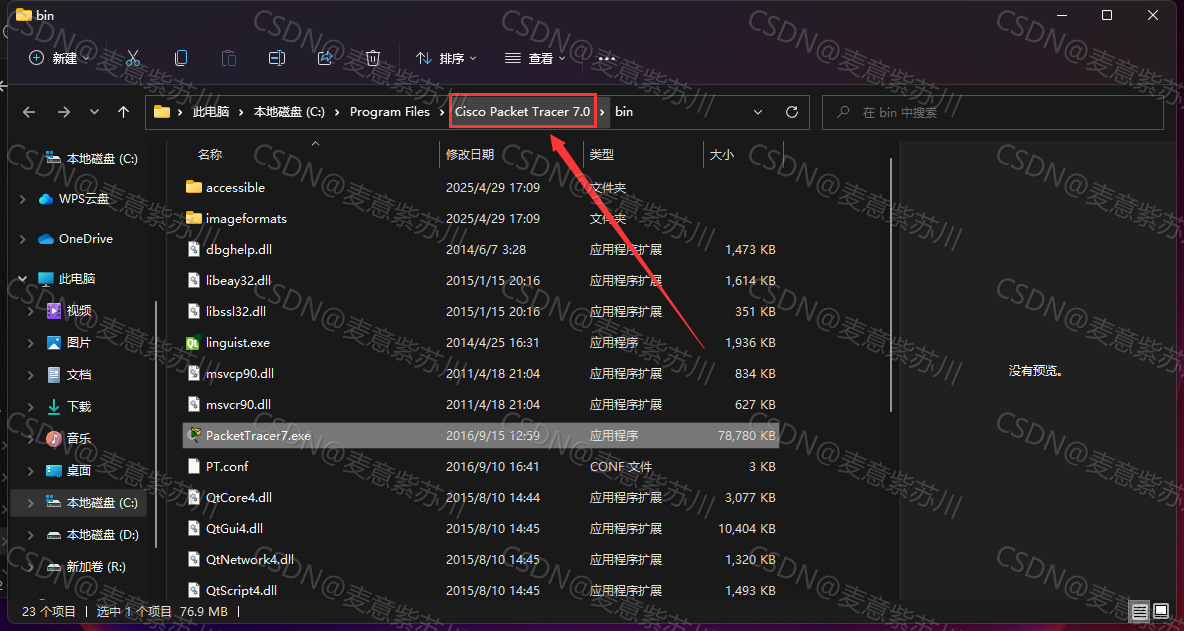Open the 排序 sort dropdown
Viewport: 1184px width, 631px height.
446,58
